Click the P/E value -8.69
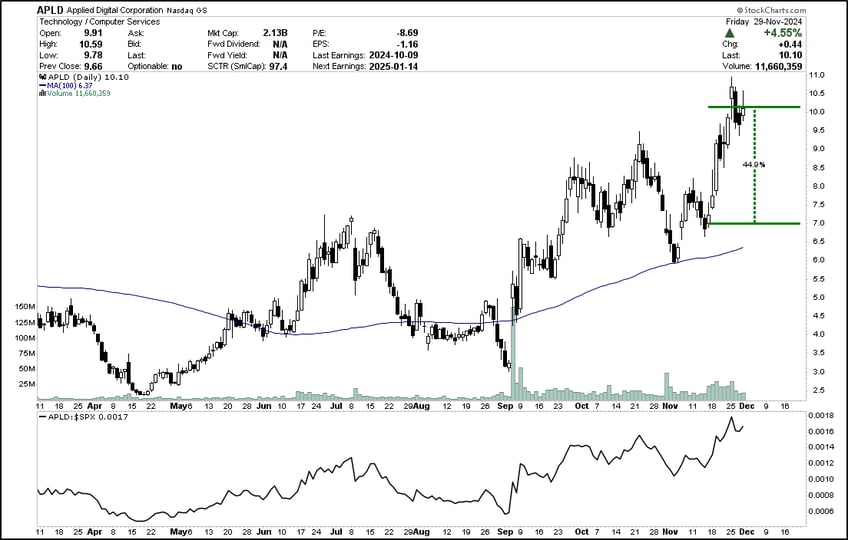 click(407, 33)
